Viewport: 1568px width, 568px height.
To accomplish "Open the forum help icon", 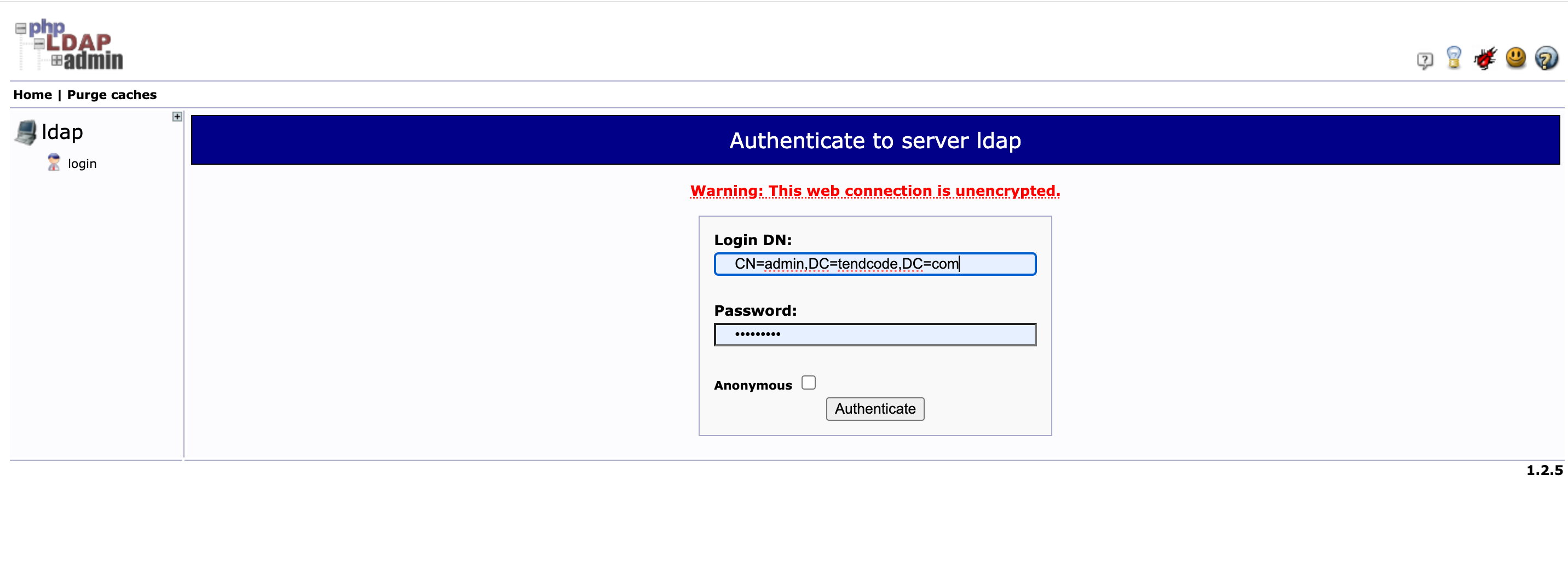I will click(x=1425, y=60).
